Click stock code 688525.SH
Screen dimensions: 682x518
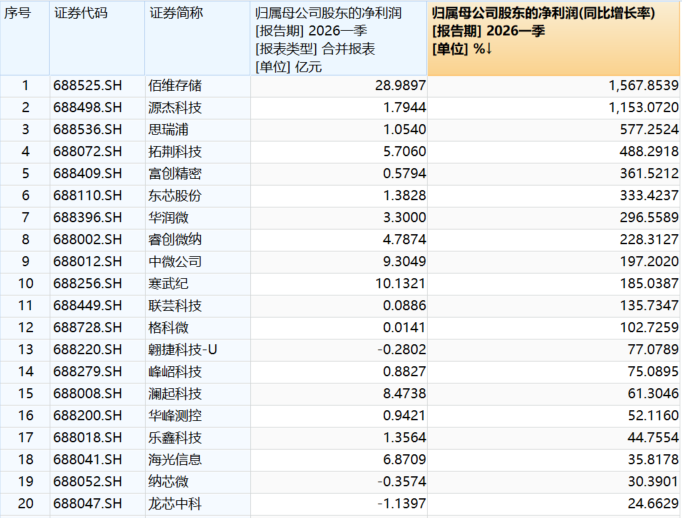click(87, 88)
